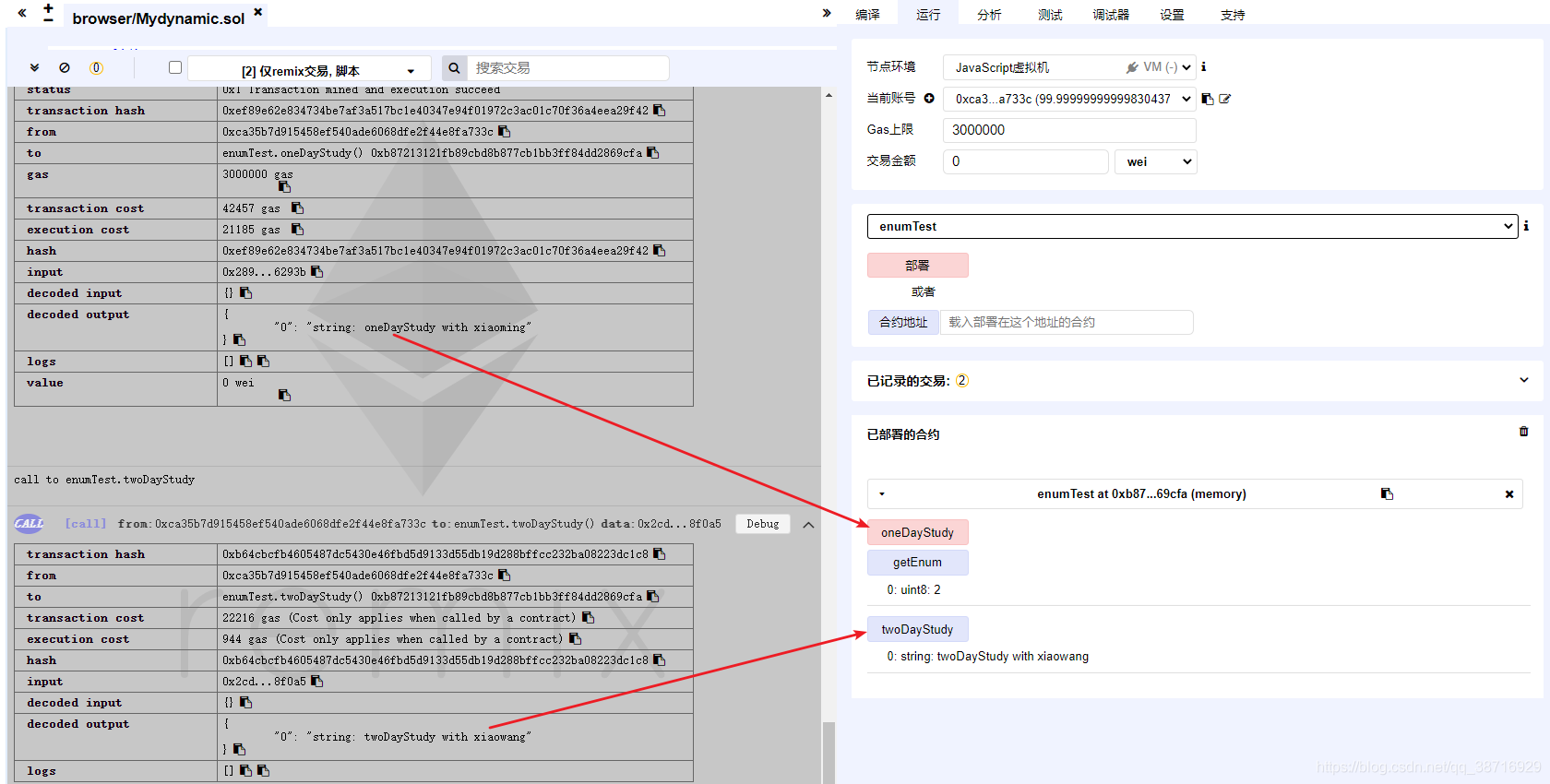Open the 支持 (Support) tab
The height and width of the screenshot is (784, 1550).
click(x=1233, y=15)
